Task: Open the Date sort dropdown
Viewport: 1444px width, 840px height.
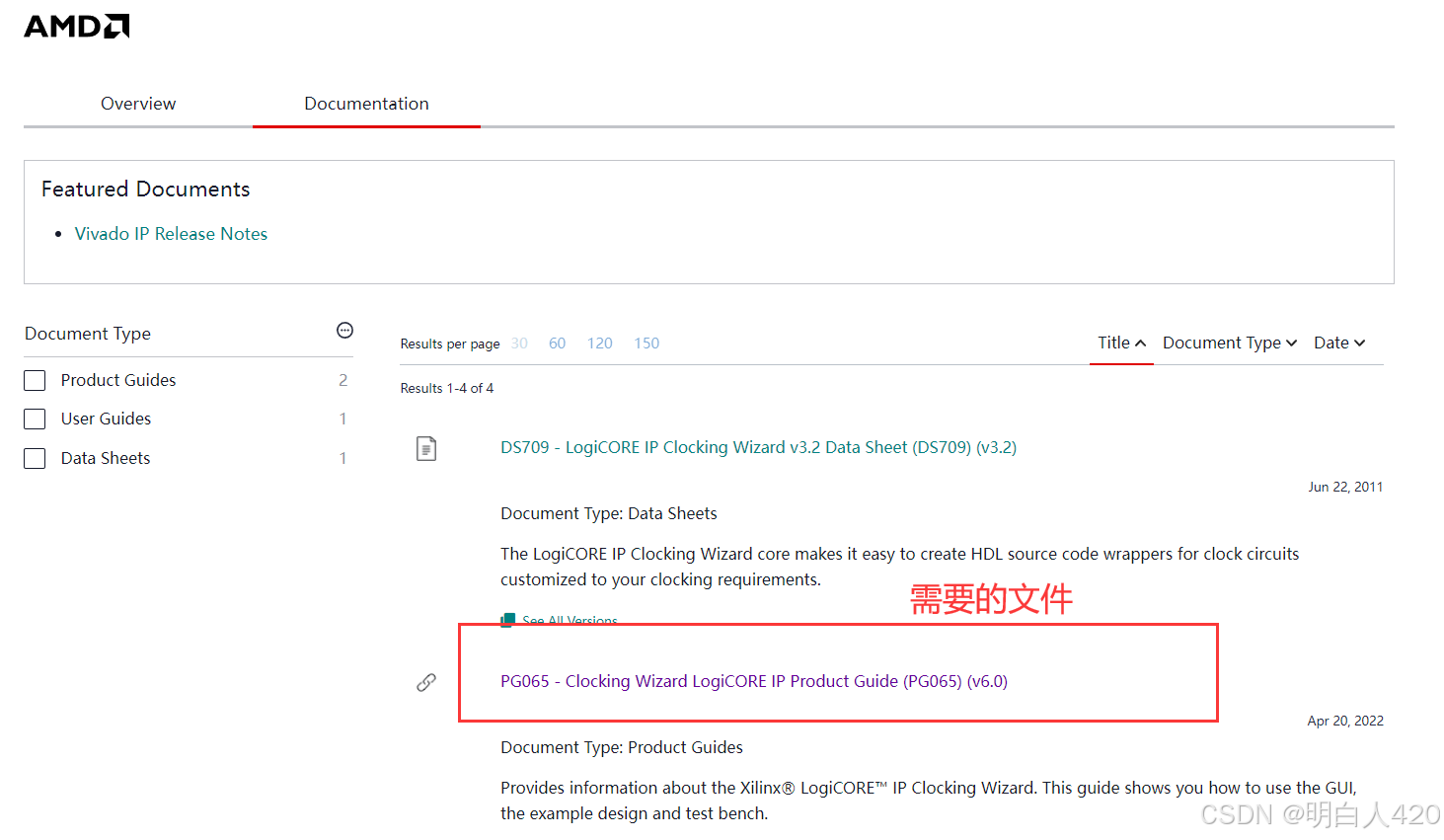Action: tap(1339, 343)
